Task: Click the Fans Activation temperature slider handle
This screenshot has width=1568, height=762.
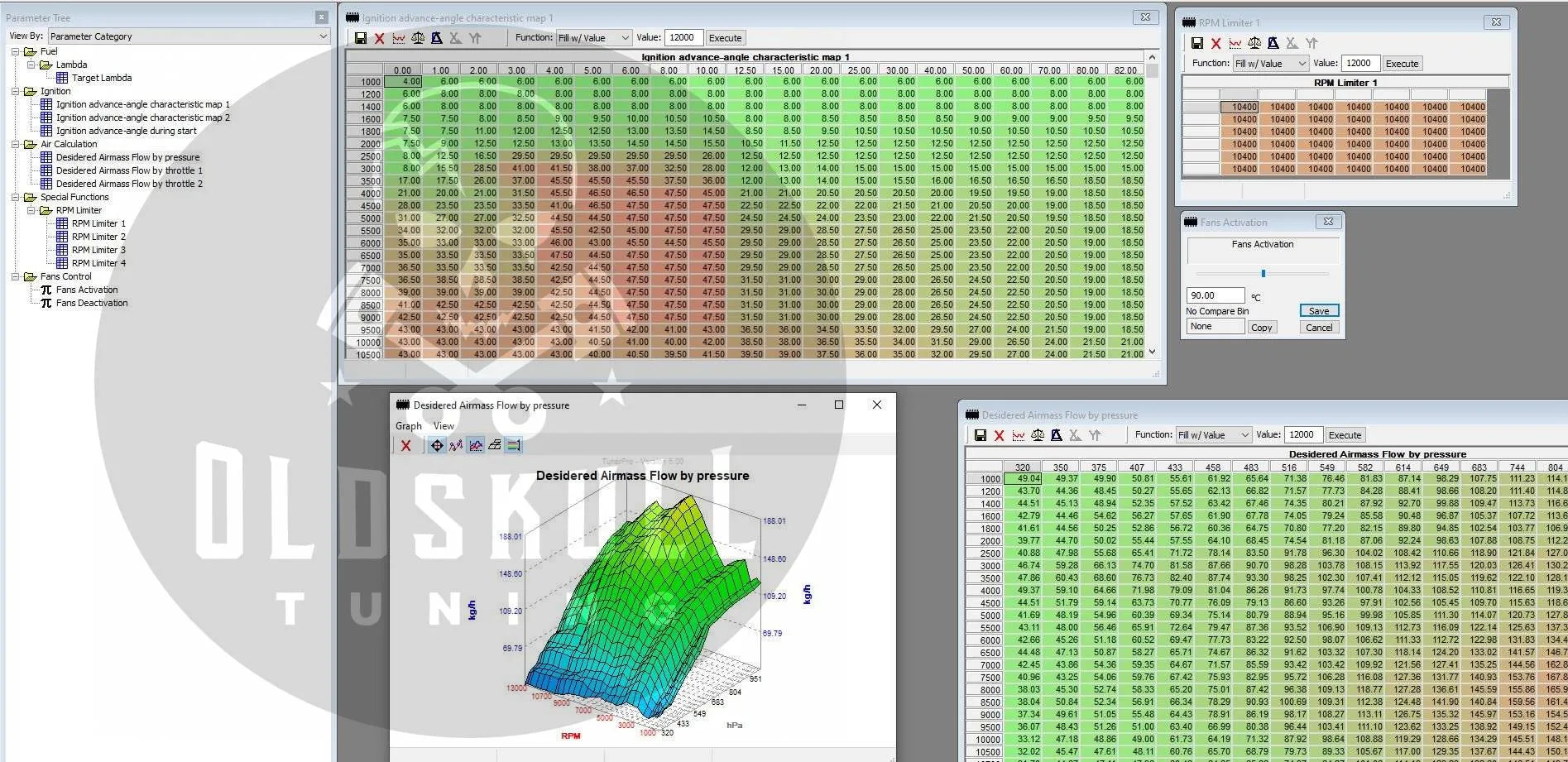Action: click(1263, 273)
